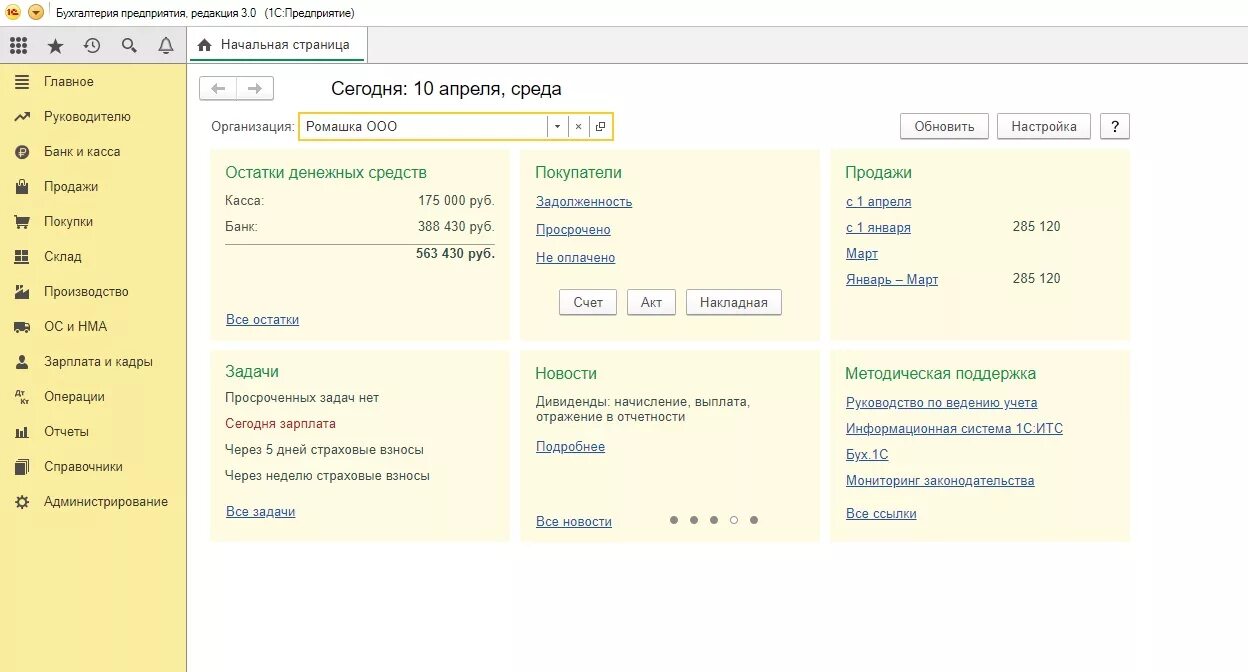
Task: Create a document with the Накладная button
Action: pyautogui.click(x=733, y=302)
